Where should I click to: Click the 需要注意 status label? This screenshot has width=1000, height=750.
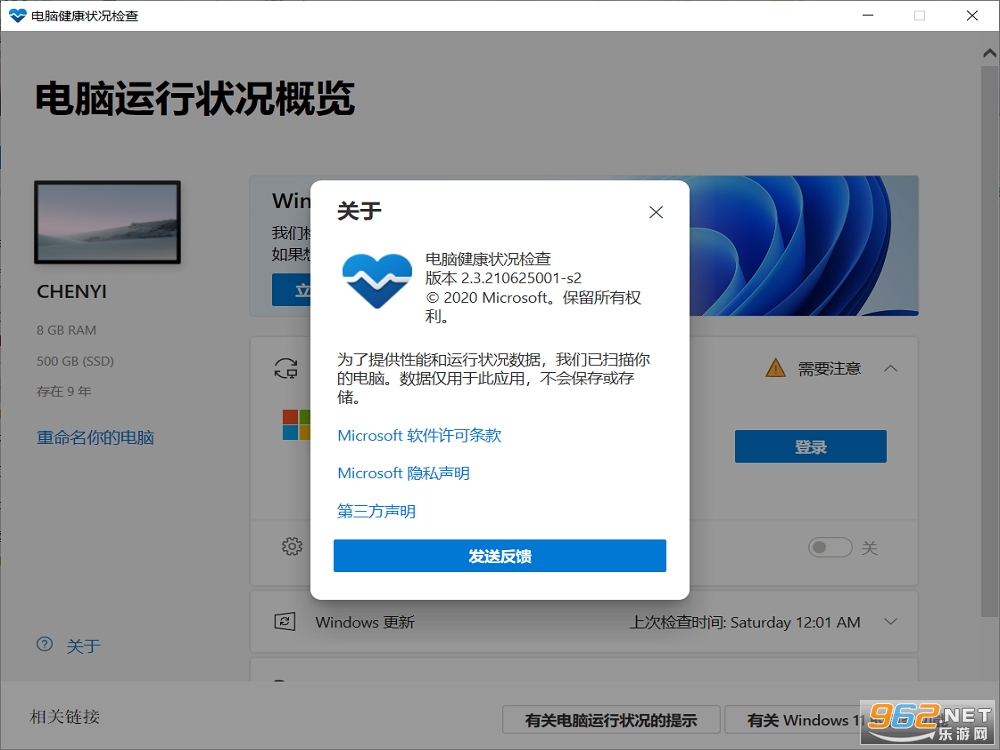[x=829, y=369]
